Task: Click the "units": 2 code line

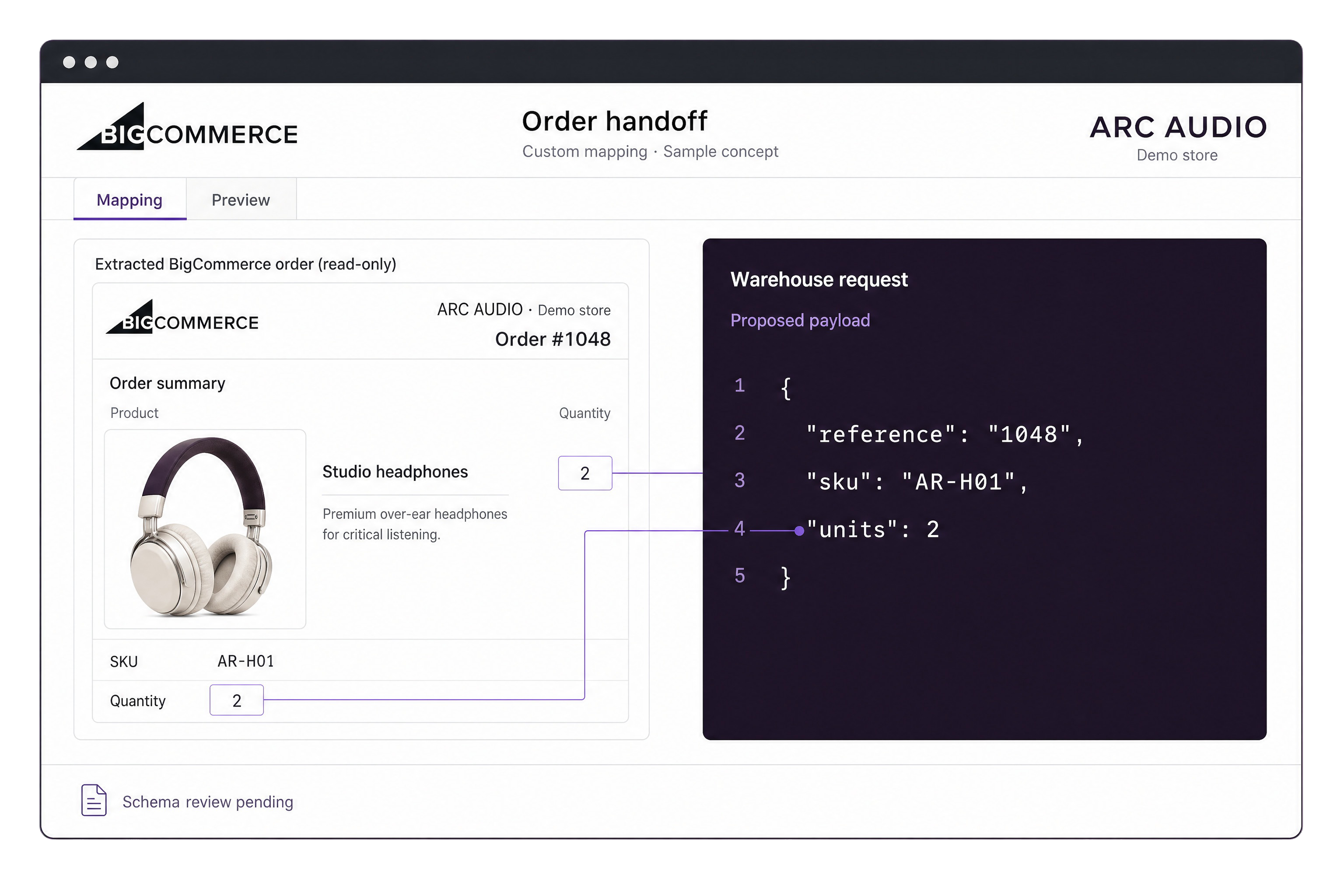Action: pyautogui.click(x=872, y=530)
